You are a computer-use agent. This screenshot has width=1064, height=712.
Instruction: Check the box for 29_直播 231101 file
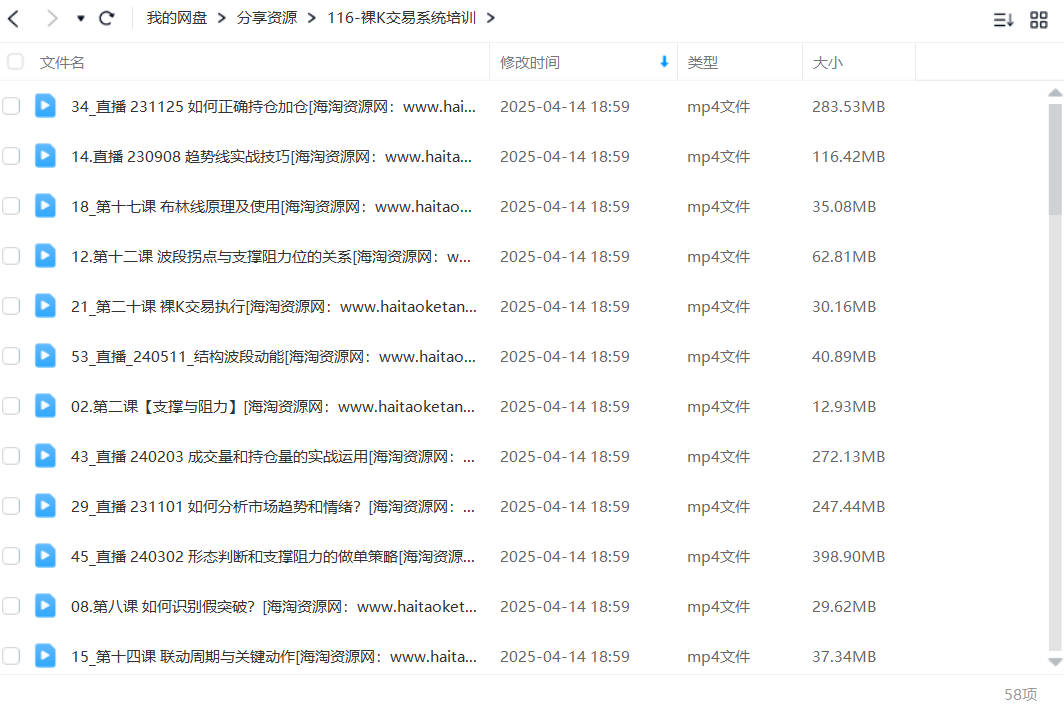click(11, 506)
